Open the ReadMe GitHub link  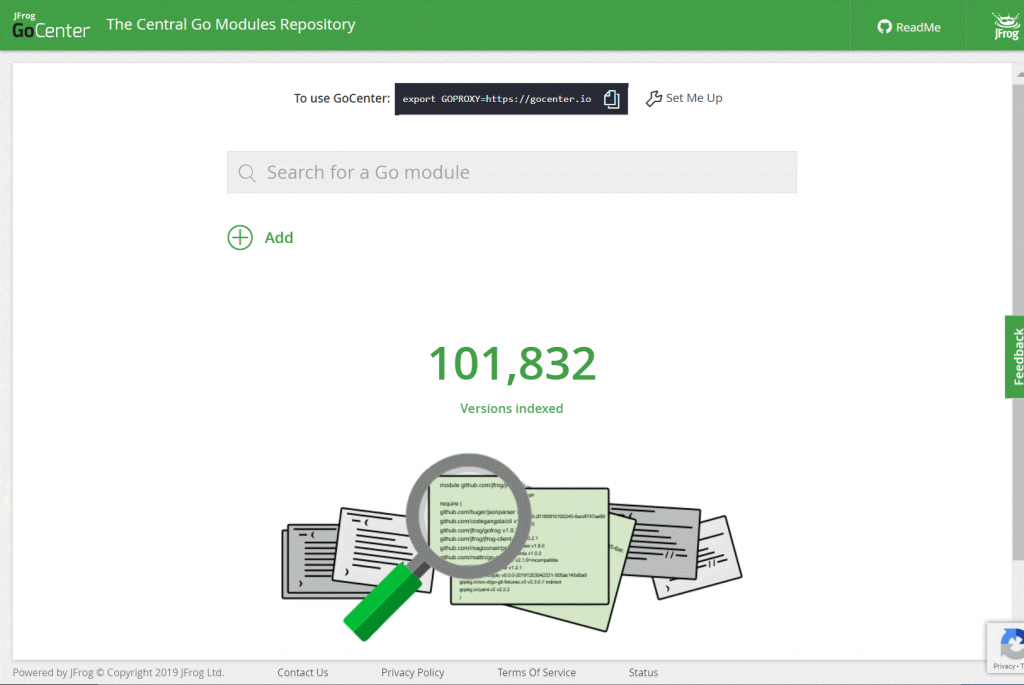tap(908, 27)
